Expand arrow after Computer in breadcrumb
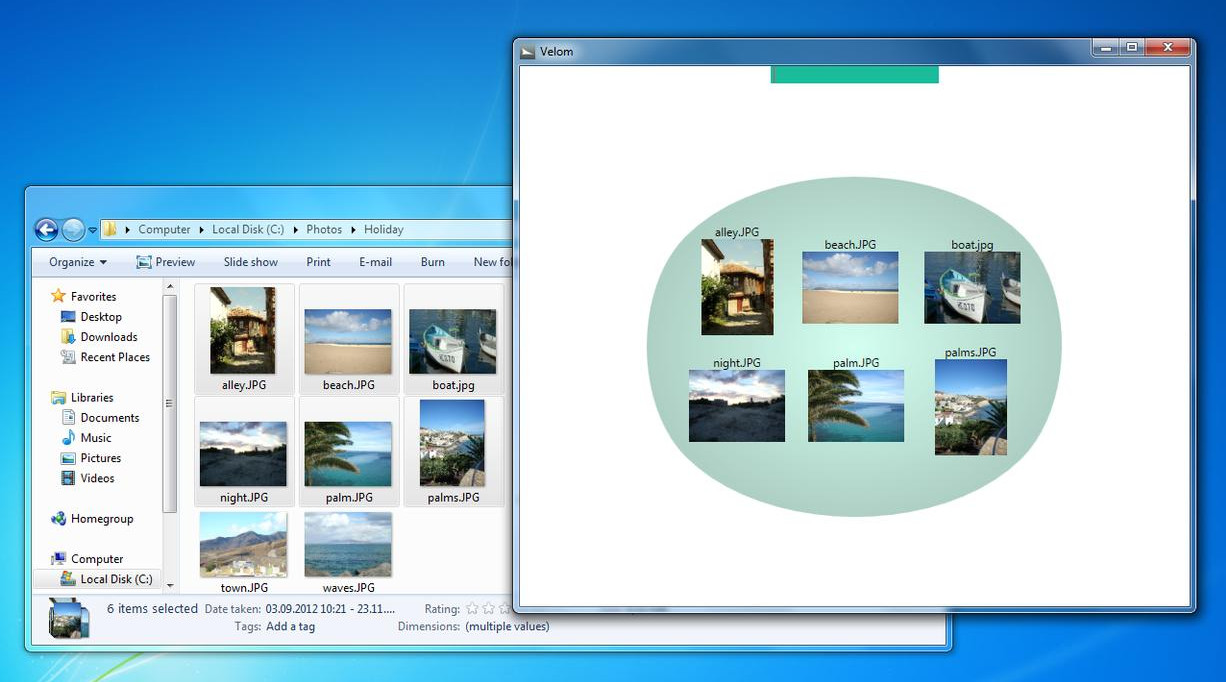Image resolution: width=1226 pixels, height=682 pixels. coord(201,230)
